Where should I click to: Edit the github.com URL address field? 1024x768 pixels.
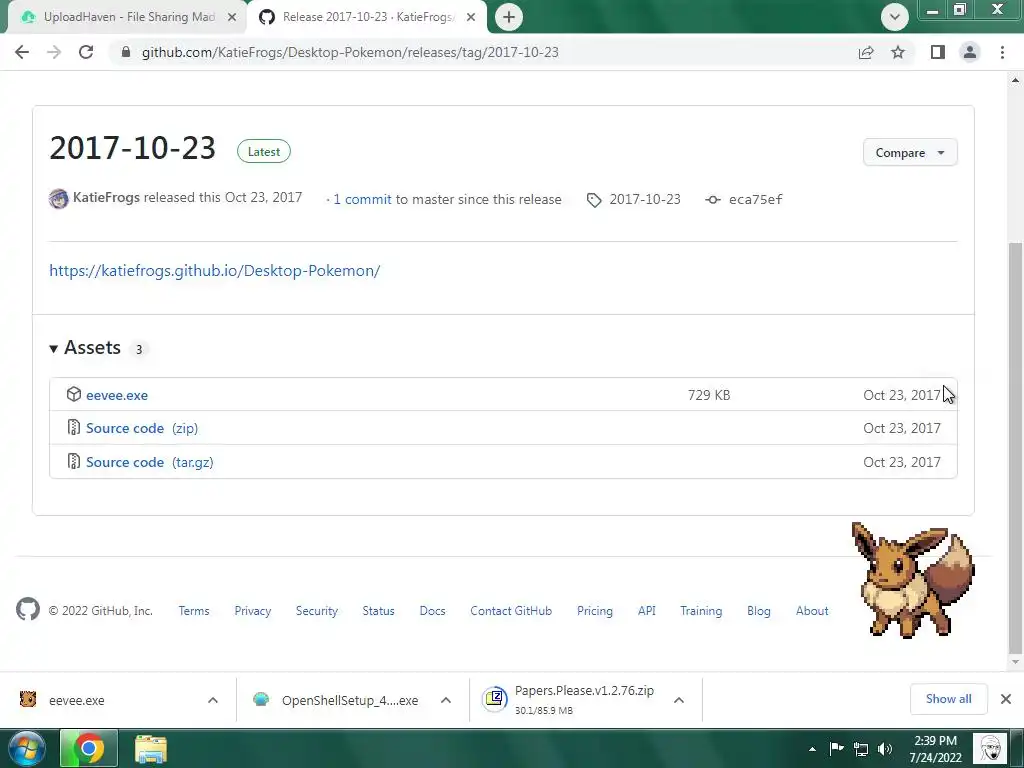tap(350, 52)
